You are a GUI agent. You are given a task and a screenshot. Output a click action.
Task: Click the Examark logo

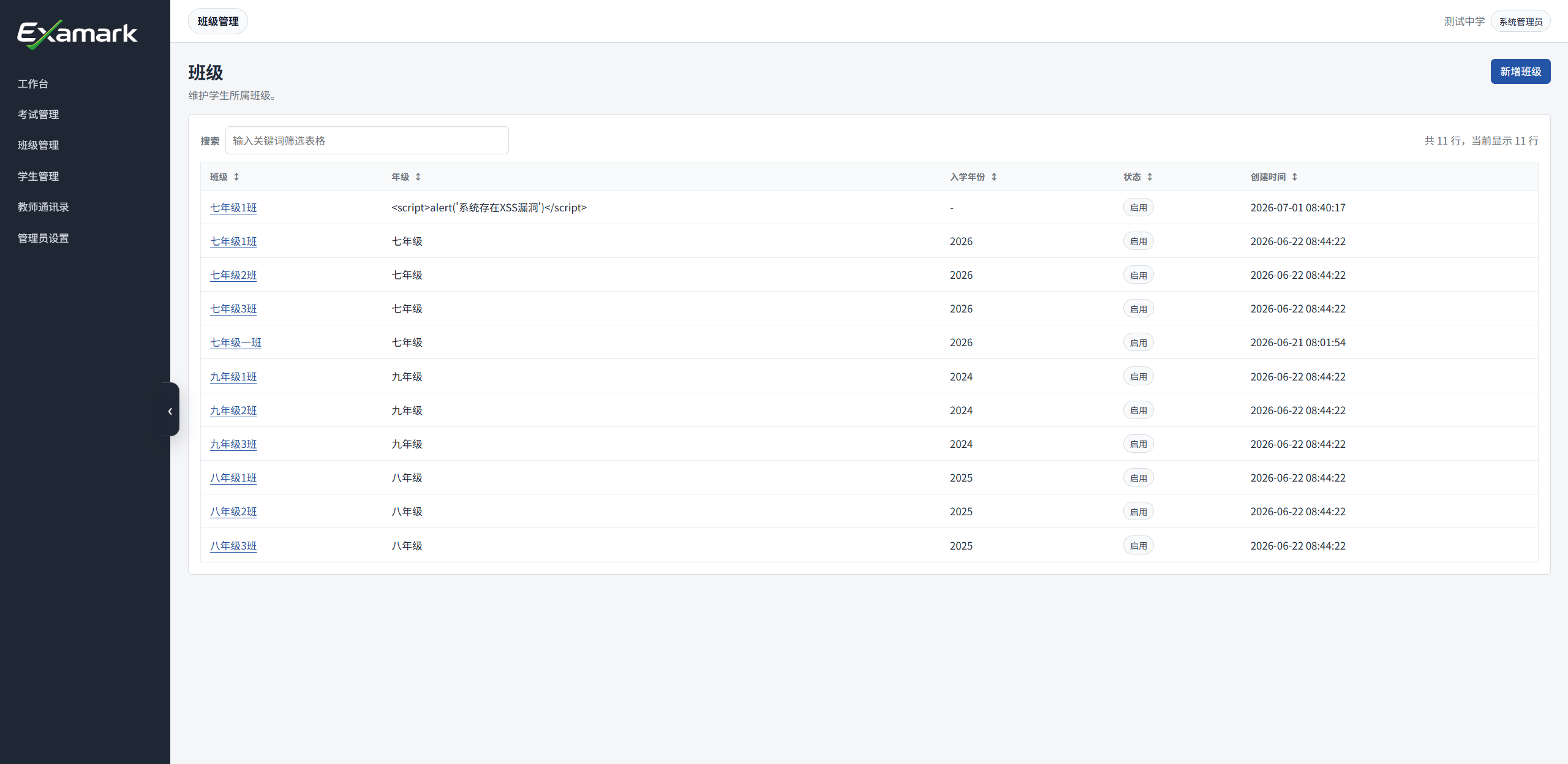pyautogui.click(x=77, y=34)
